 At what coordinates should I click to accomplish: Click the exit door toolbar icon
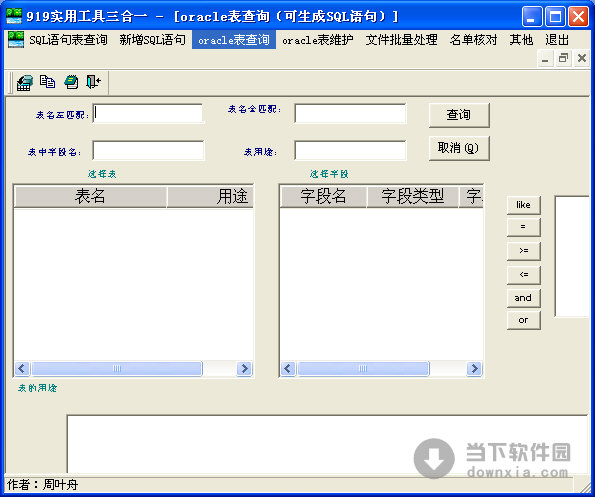93,82
